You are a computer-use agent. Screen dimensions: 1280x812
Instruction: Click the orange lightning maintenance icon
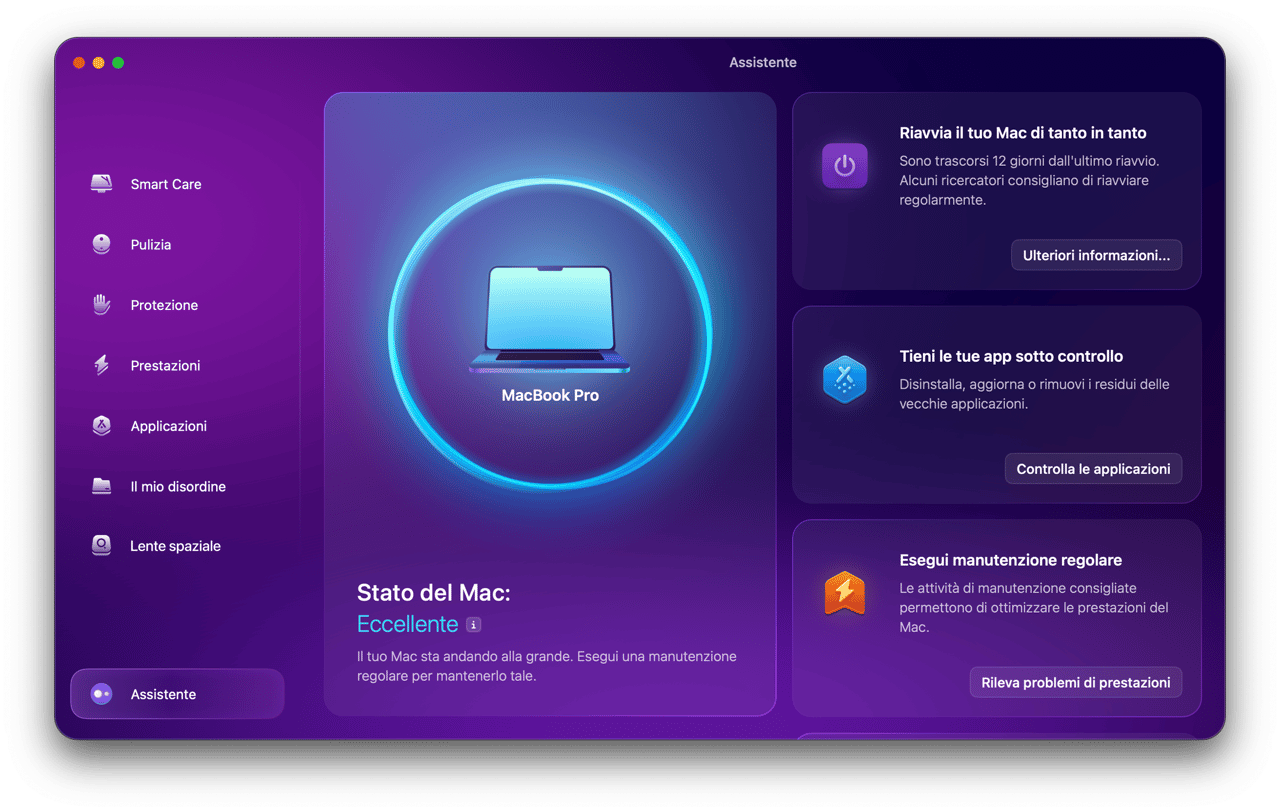(845, 593)
